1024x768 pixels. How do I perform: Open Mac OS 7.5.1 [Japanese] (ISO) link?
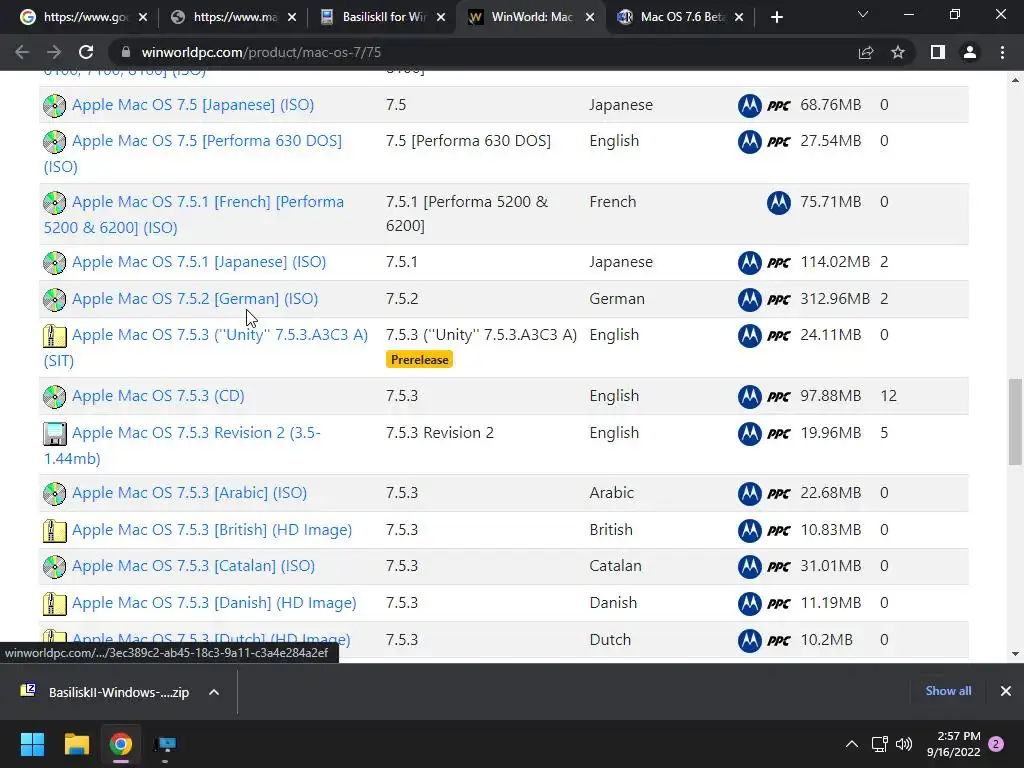[x=199, y=262]
